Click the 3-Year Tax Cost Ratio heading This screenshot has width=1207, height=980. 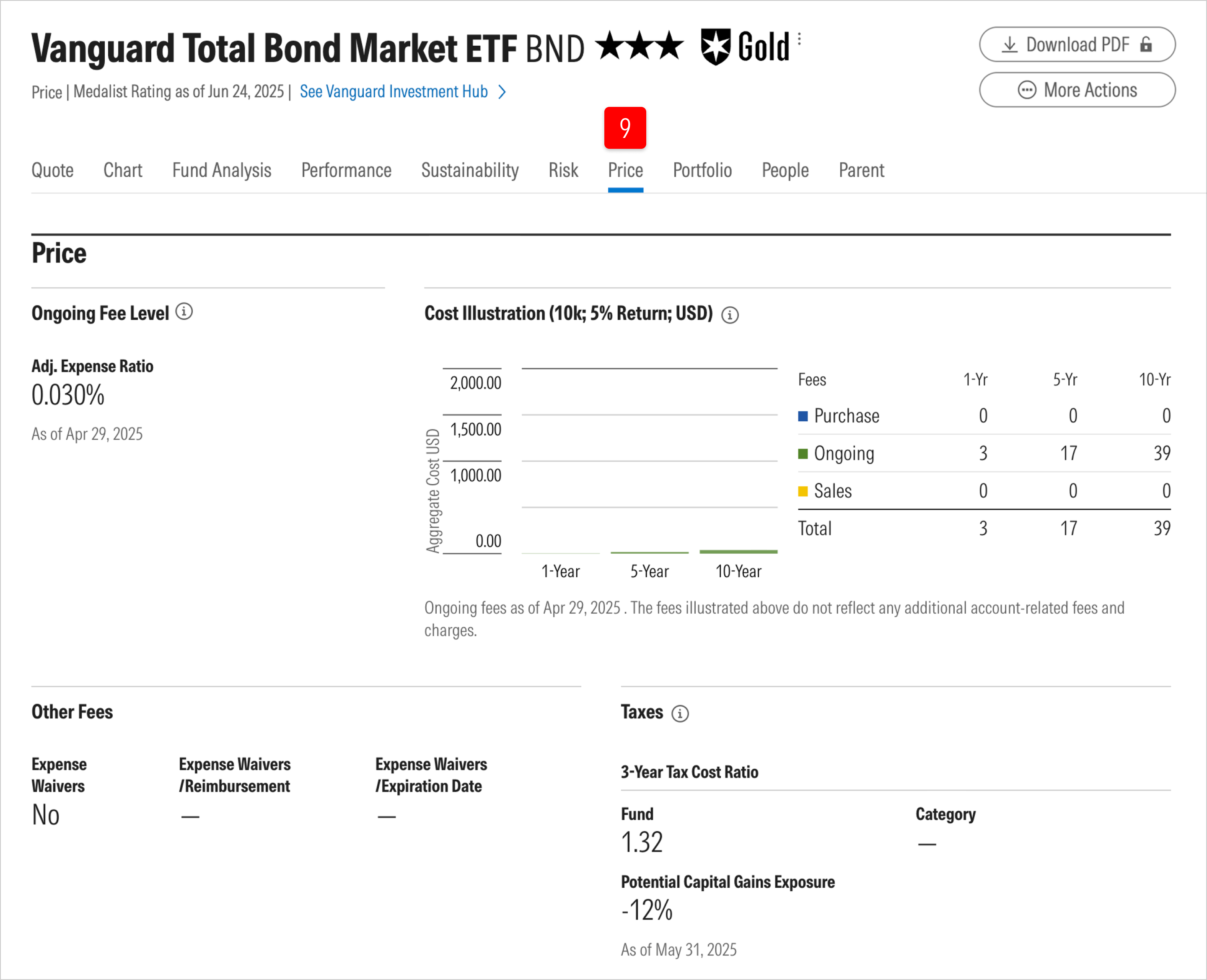[689, 772]
